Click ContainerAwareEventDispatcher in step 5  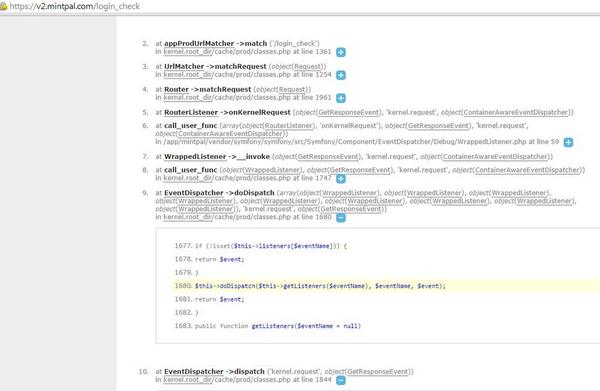pos(515,112)
